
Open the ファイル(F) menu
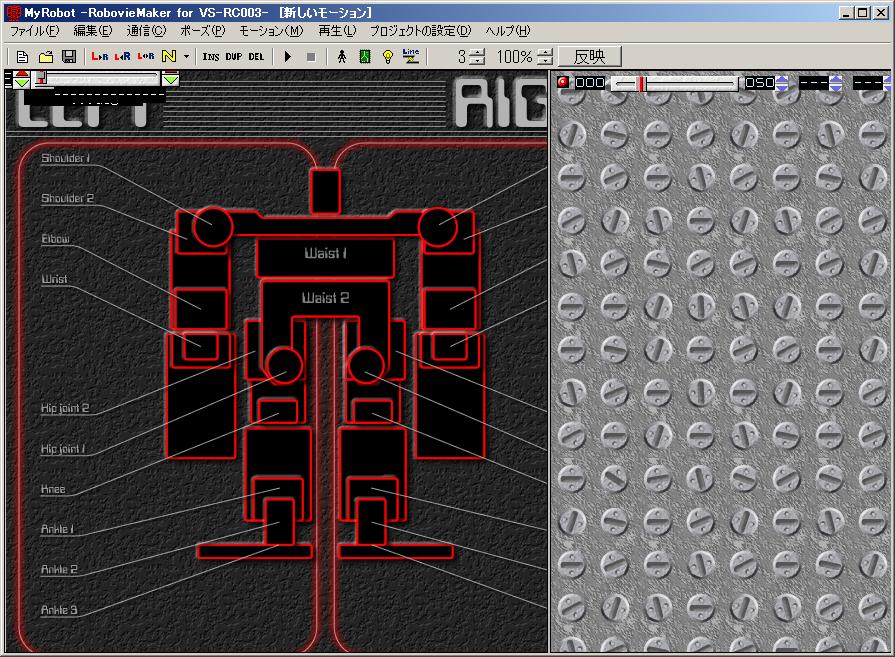[x=35, y=31]
